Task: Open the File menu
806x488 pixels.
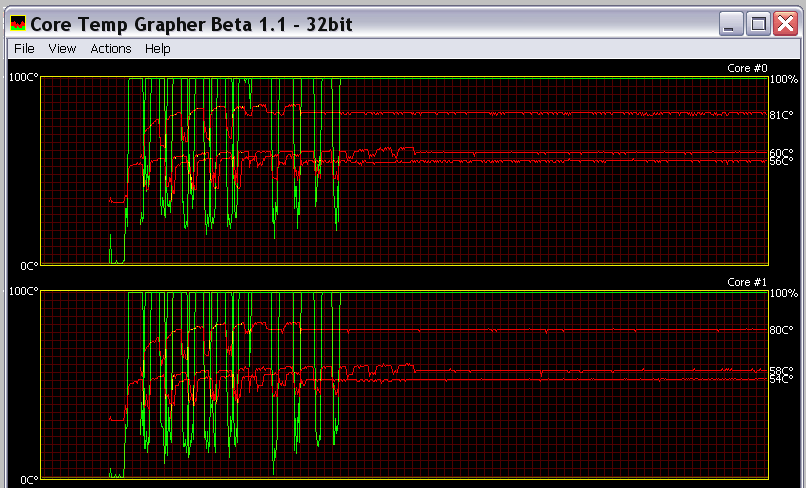Action: (x=24, y=48)
